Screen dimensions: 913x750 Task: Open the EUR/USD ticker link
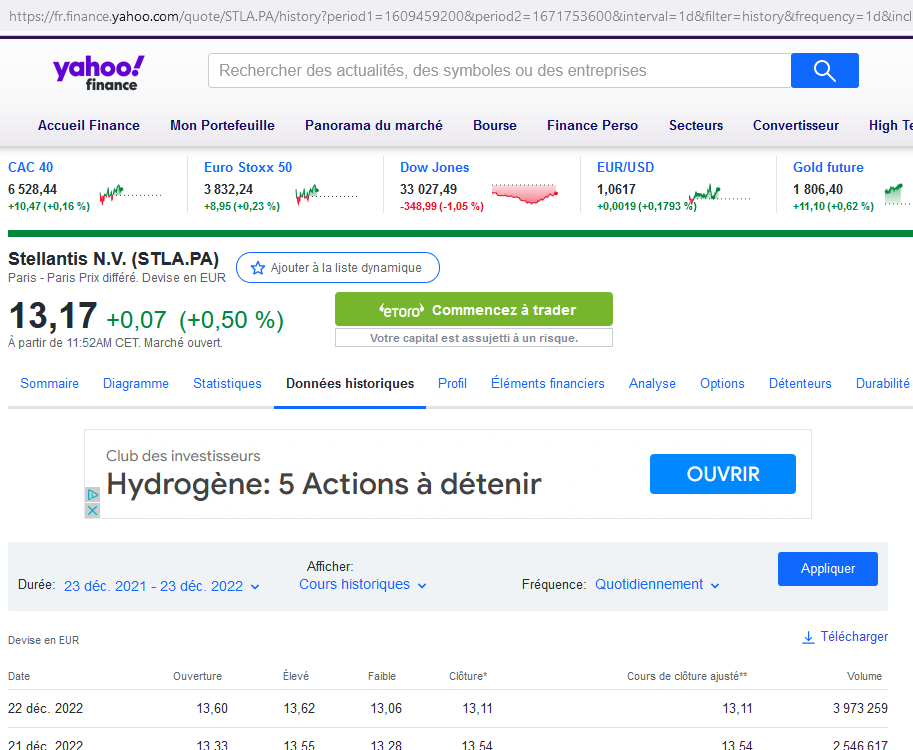pos(625,168)
